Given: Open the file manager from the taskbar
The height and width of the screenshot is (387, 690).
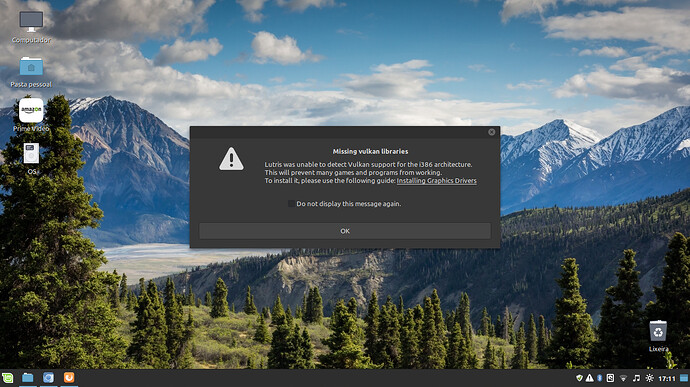Looking at the screenshot, I should click(x=28, y=378).
